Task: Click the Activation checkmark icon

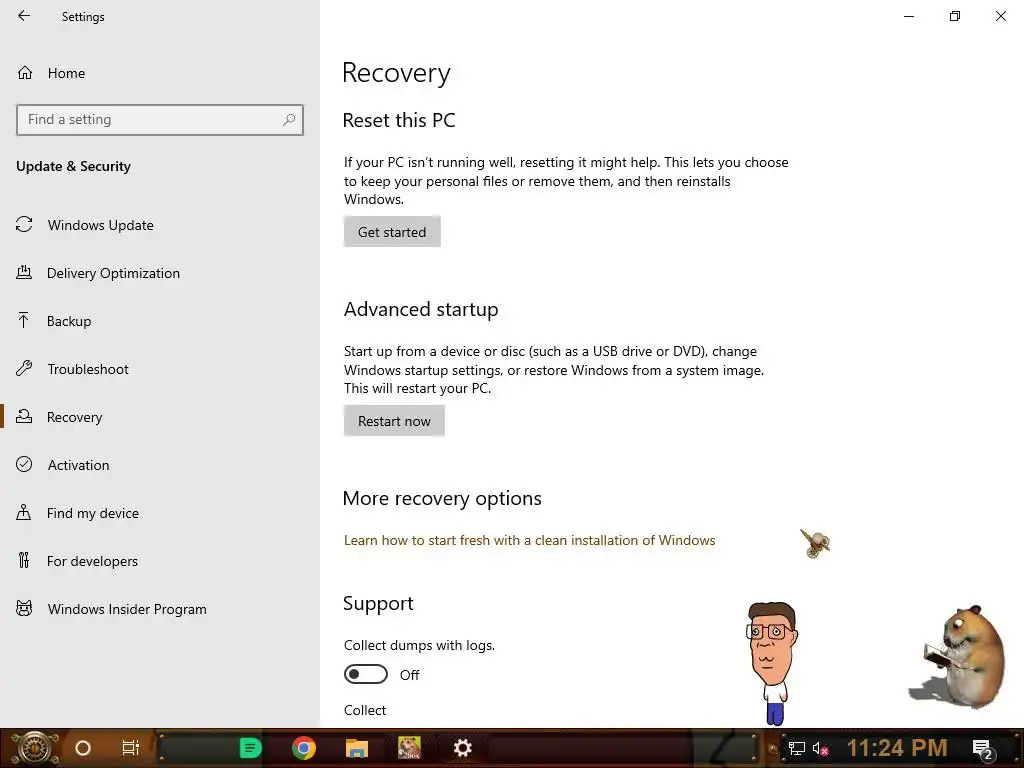Action: click(24, 464)
